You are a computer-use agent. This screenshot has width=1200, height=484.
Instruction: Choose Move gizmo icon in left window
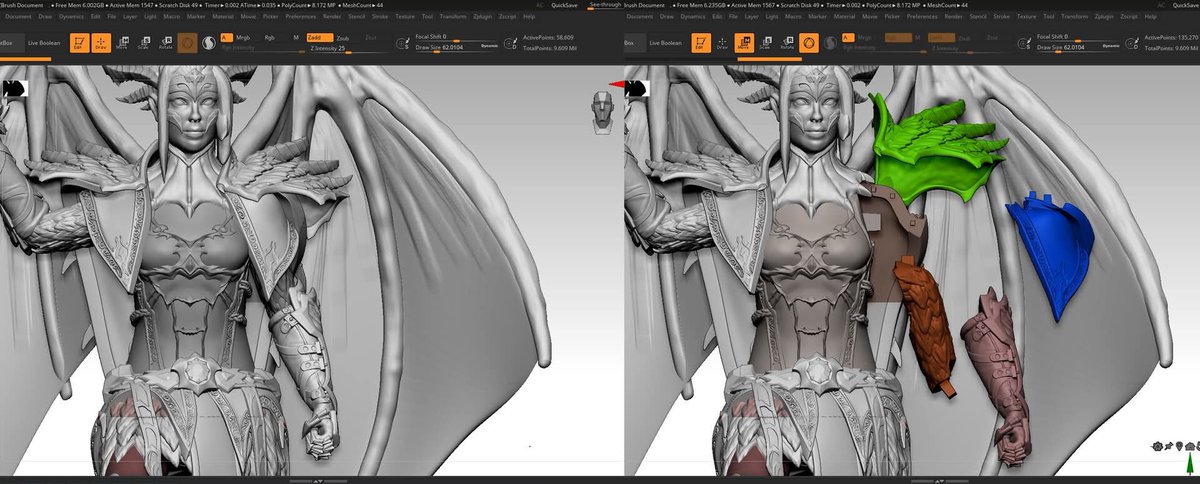(122, 43)
